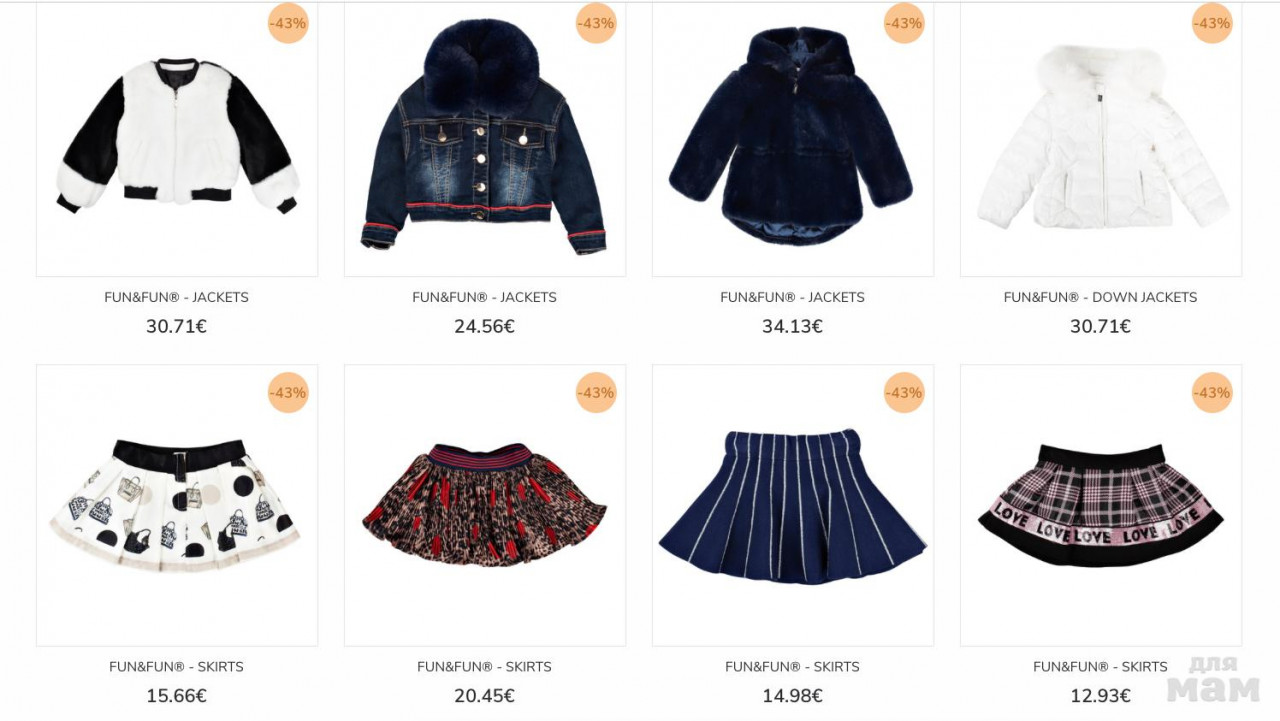Click the -43% badge on the LOVE plaid skirt
The image size is (1280, 721).
click(1212, 392)
